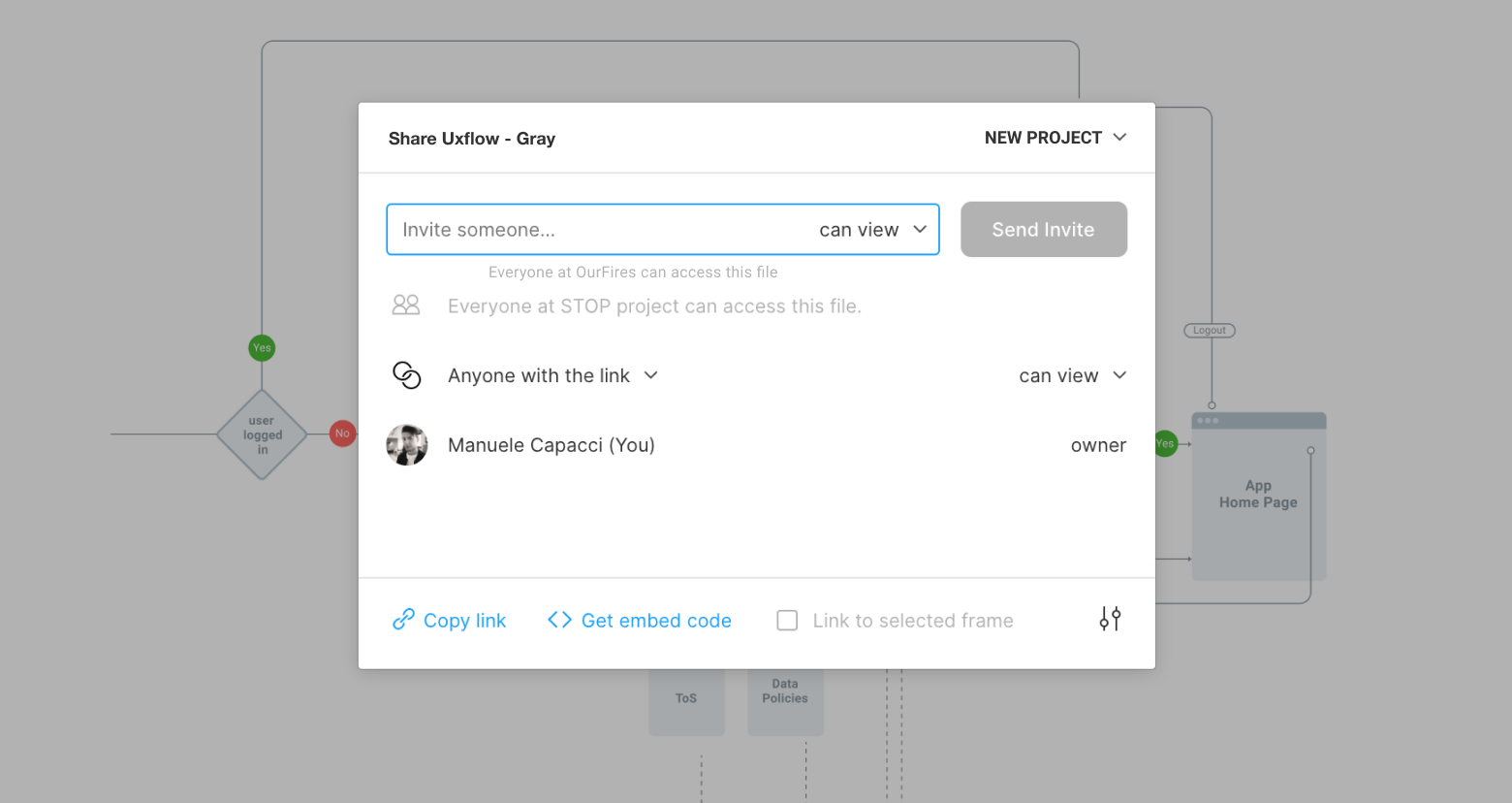
Task: Click Manuele Capacci's profile avatar
Action: (x=407, y=444)
